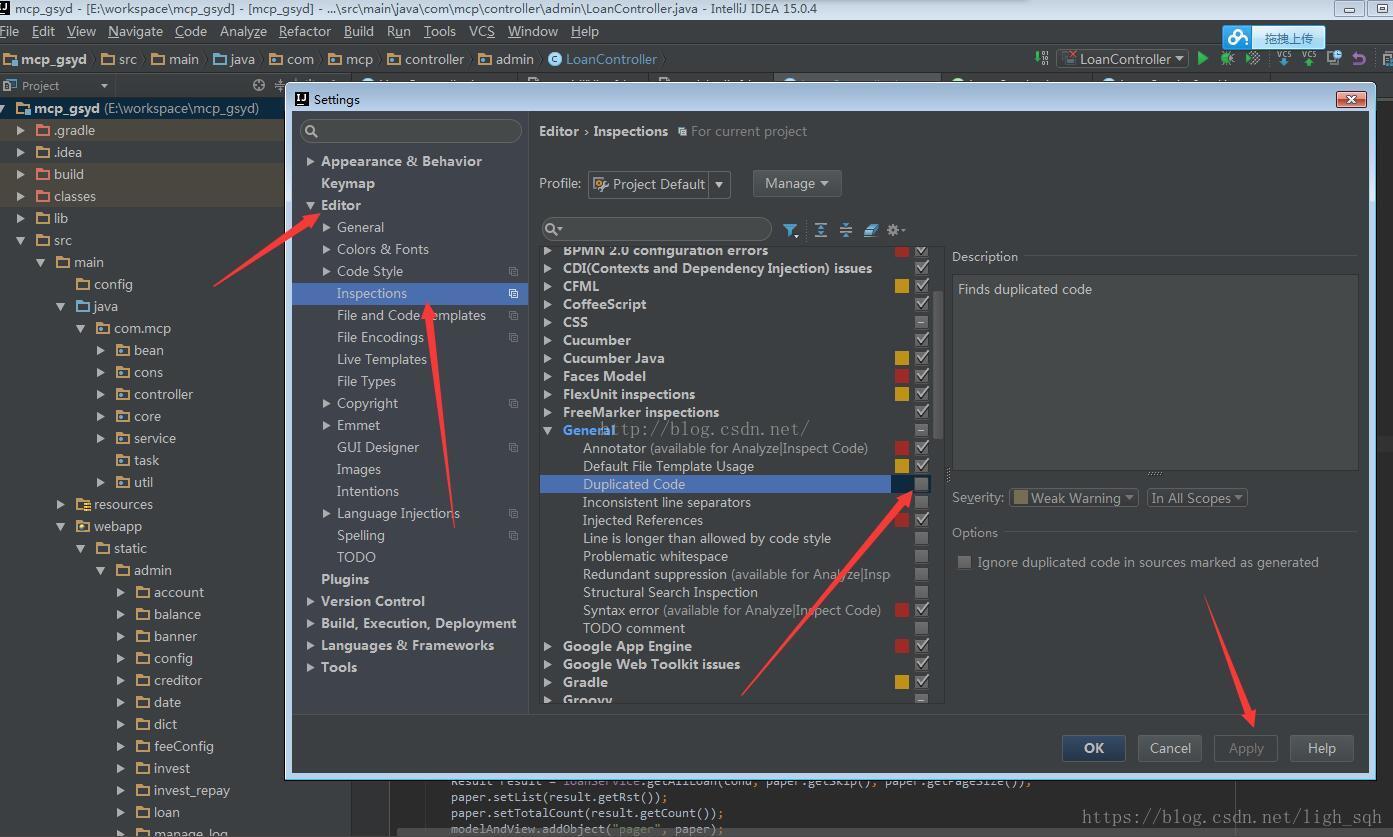This screenshot has height=837, width=1393.
Task: Click the filter inspections funnel icon
Action: click(x=790, y=230)
